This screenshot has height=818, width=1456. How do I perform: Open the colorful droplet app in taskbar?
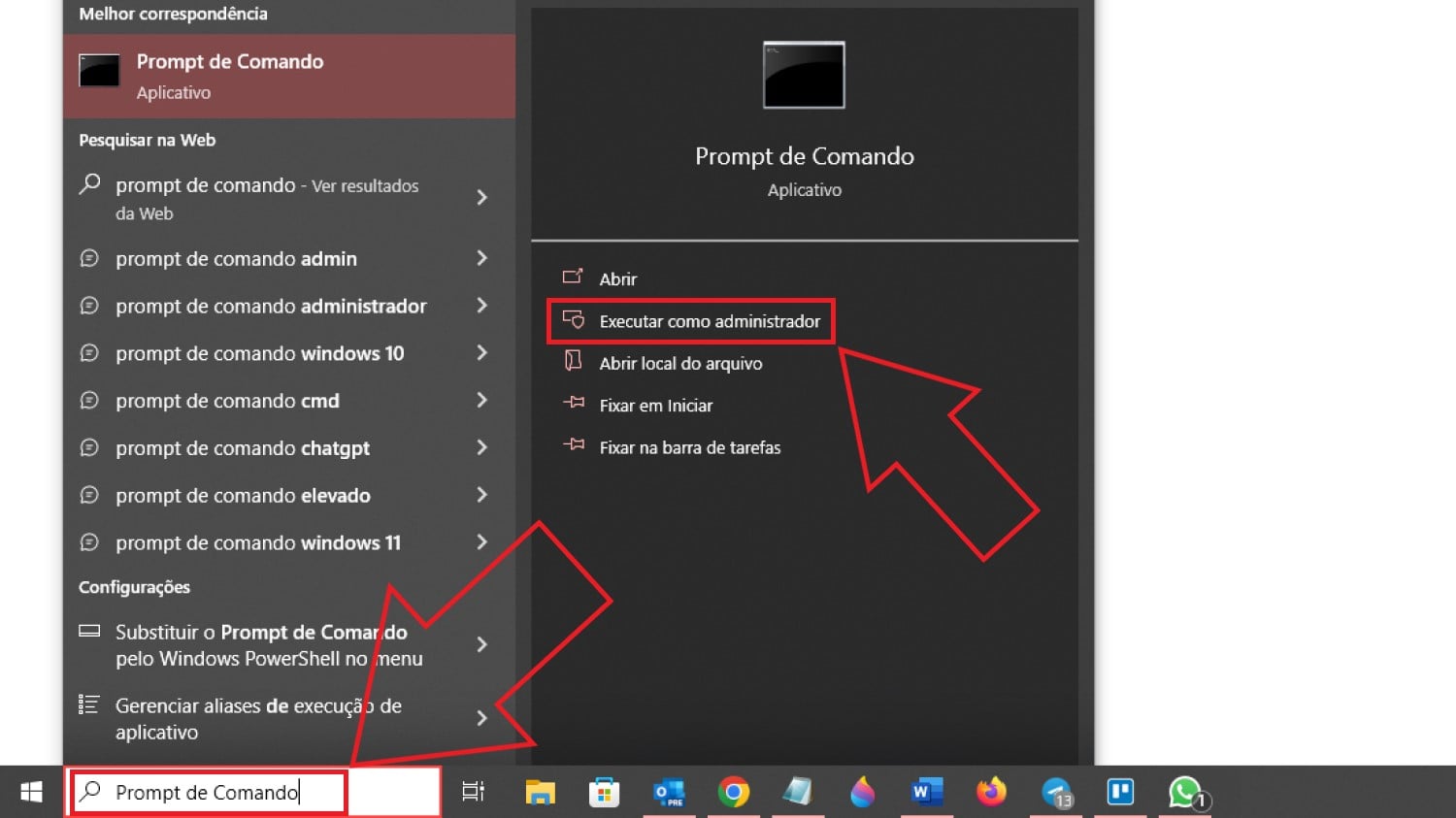coord(862,792)
